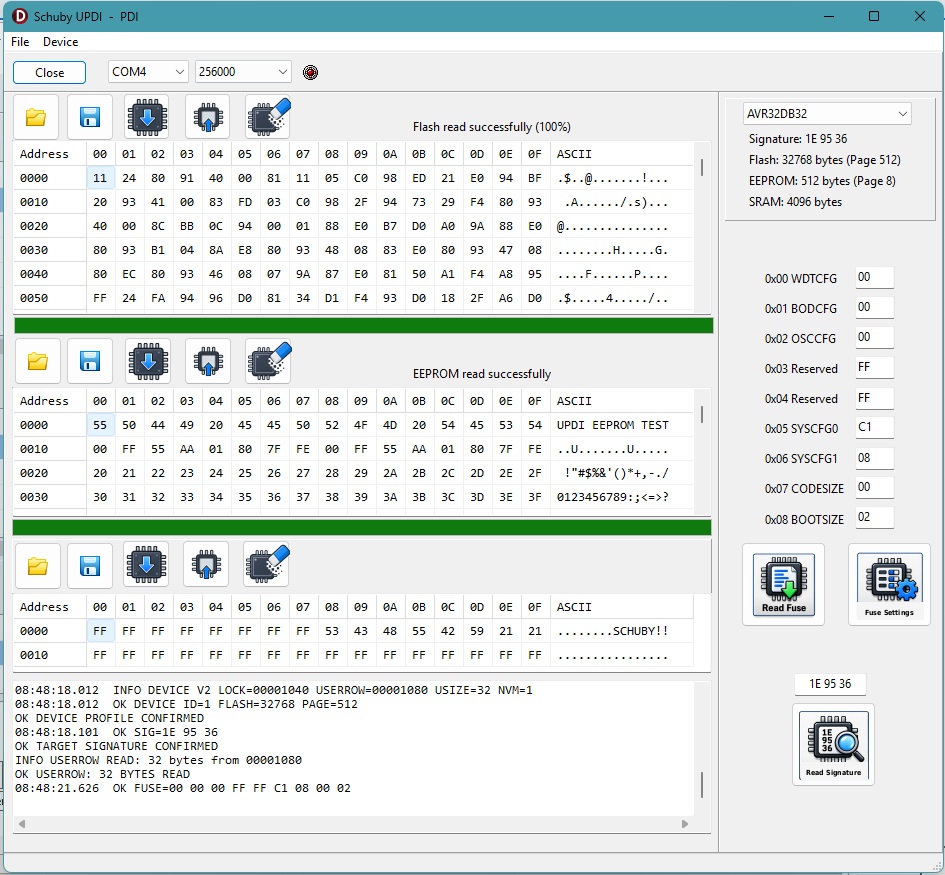
Task: Click the Close button
Action: 49,72
